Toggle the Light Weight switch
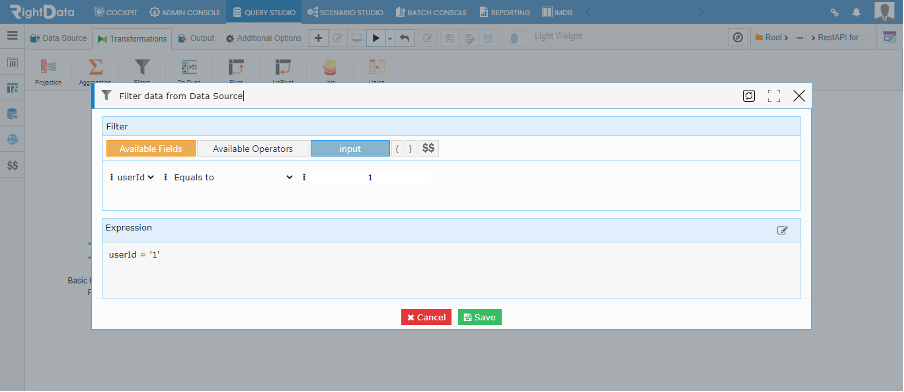 pyautogui.click(x=521, y=38)
